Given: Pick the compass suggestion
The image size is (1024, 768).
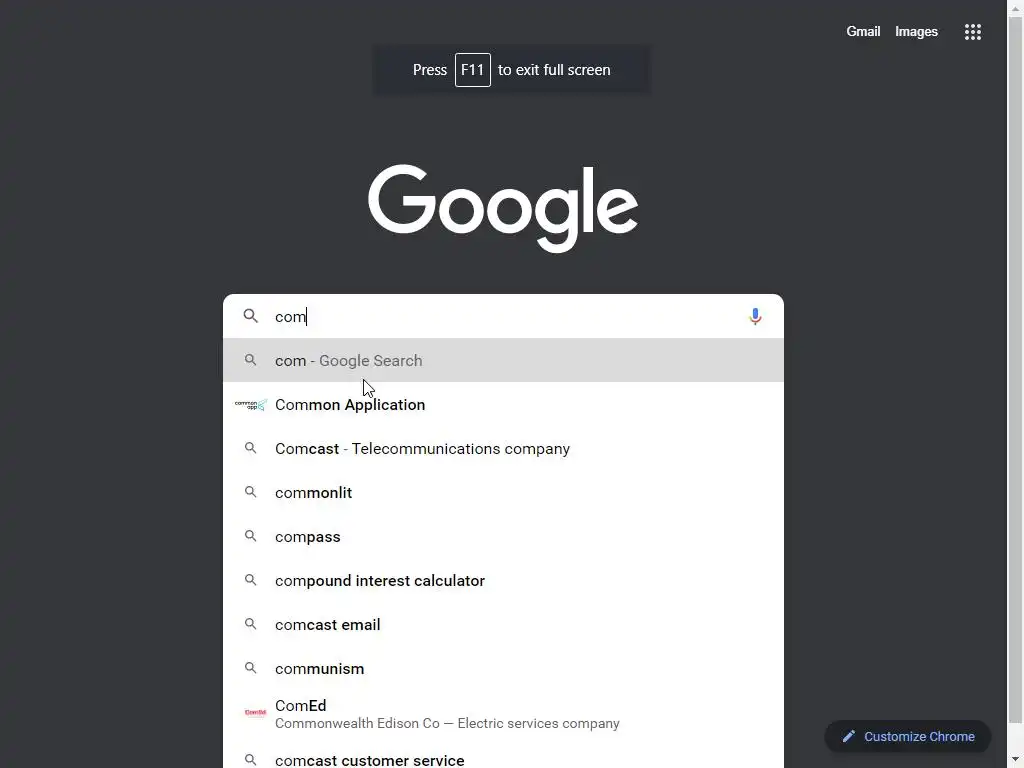Looking at the screenshot, I should [x=503, y=537].
